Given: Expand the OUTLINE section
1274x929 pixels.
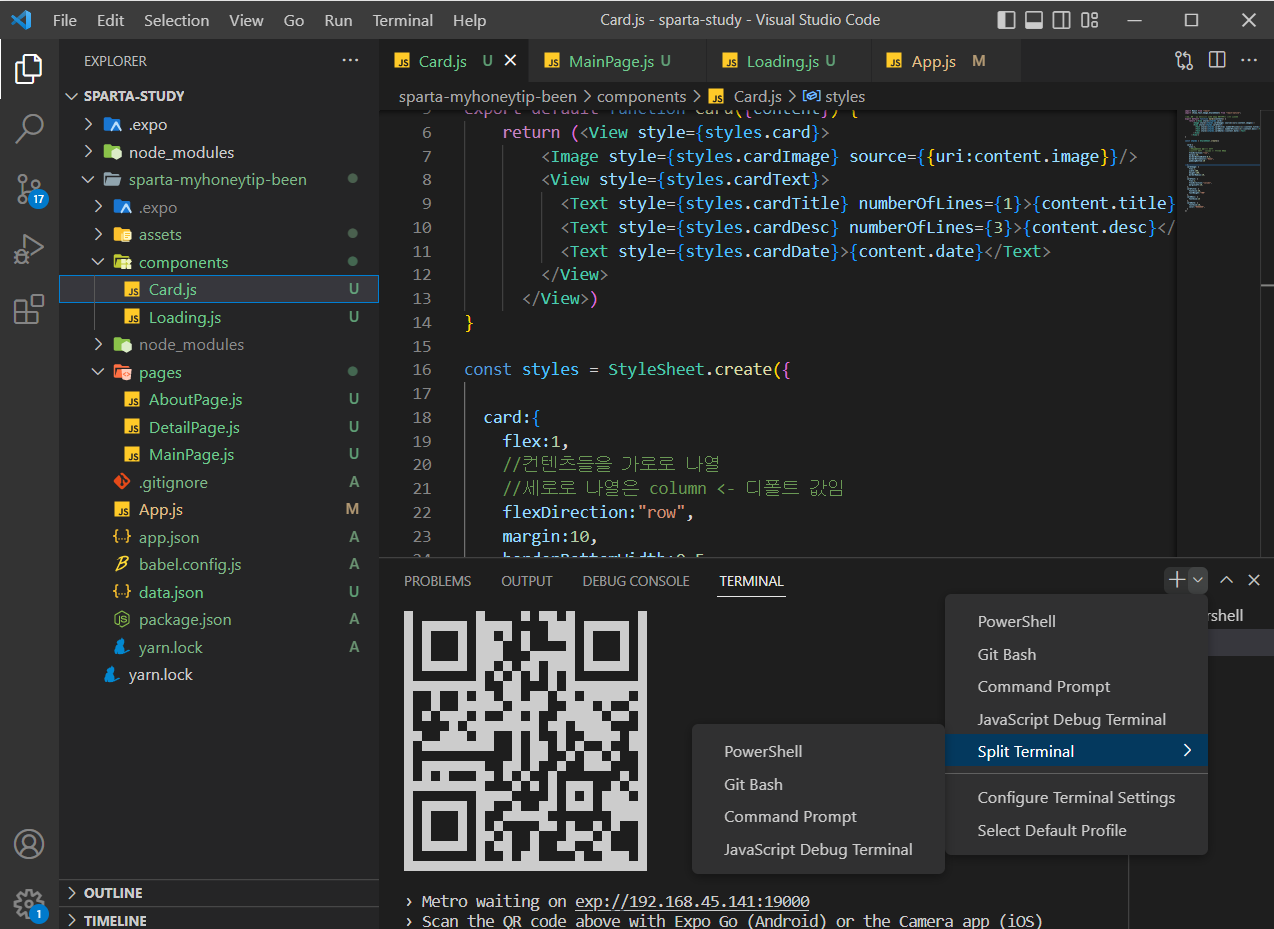Looking at the screenshot, I should point(219,893).
